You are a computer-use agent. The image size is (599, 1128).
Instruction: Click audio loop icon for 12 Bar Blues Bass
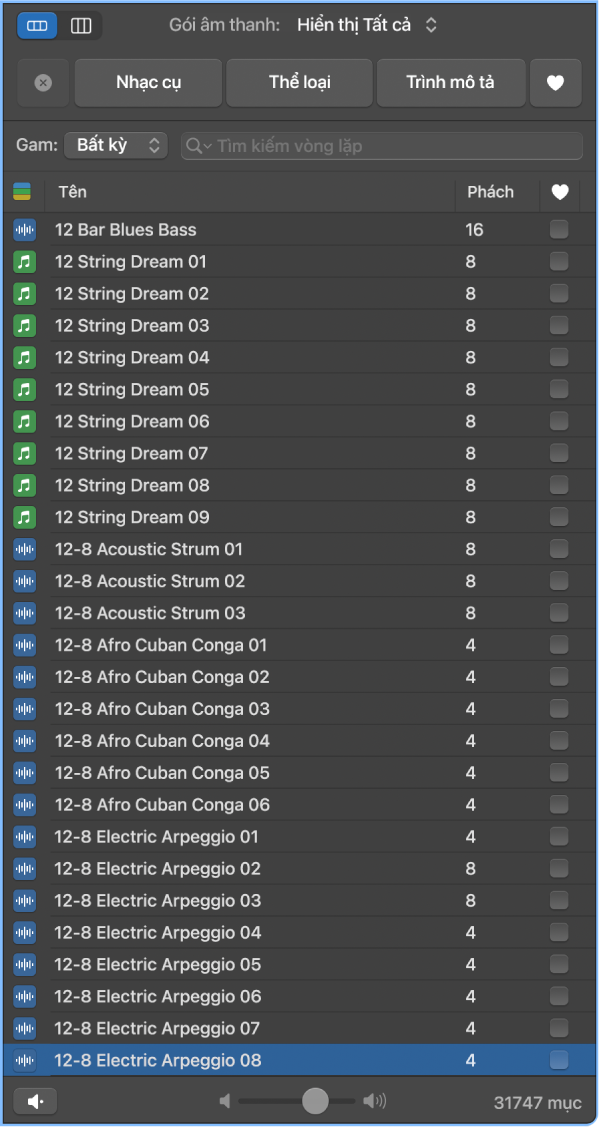pos(24,230)
